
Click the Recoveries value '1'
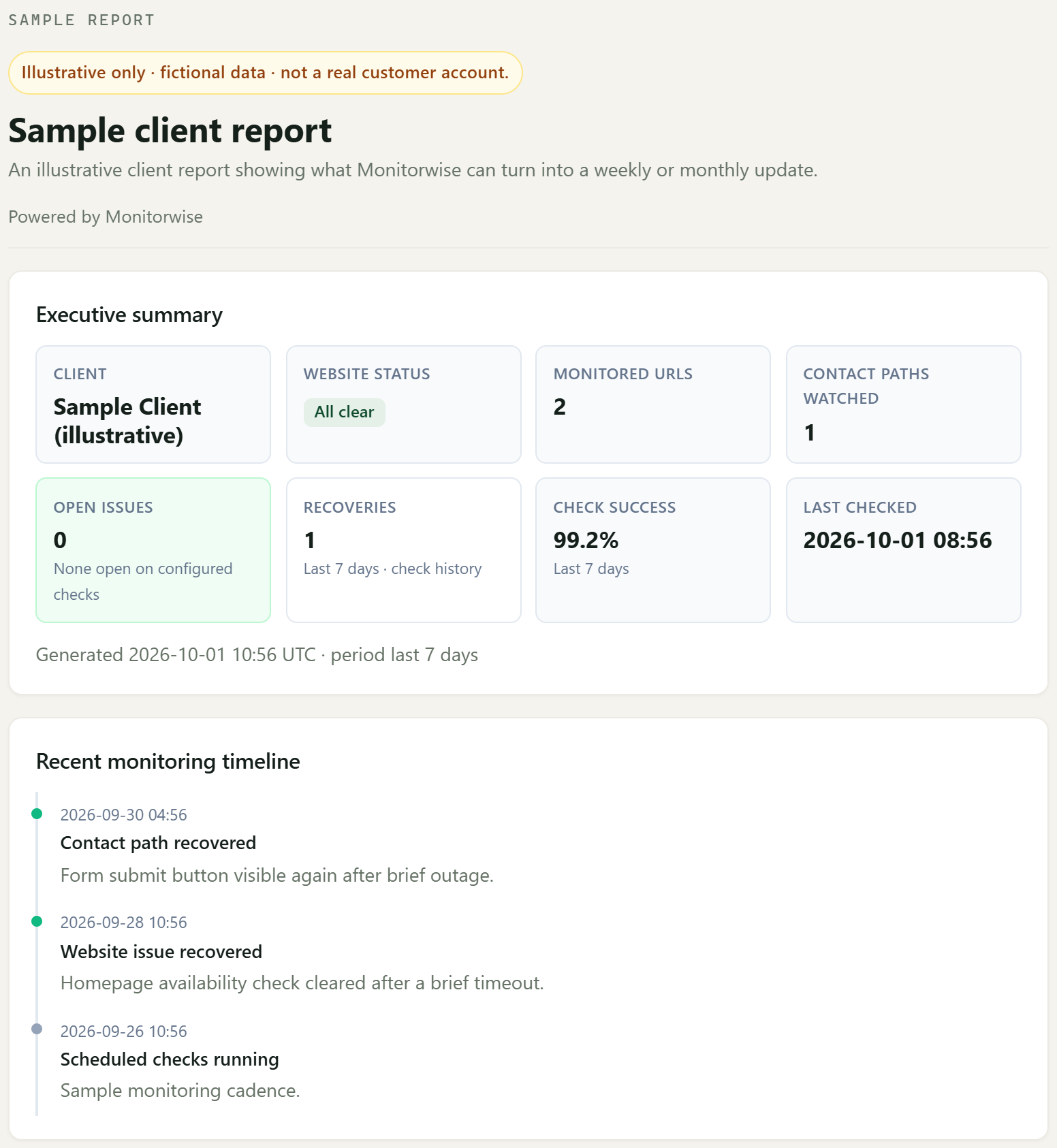310,540
